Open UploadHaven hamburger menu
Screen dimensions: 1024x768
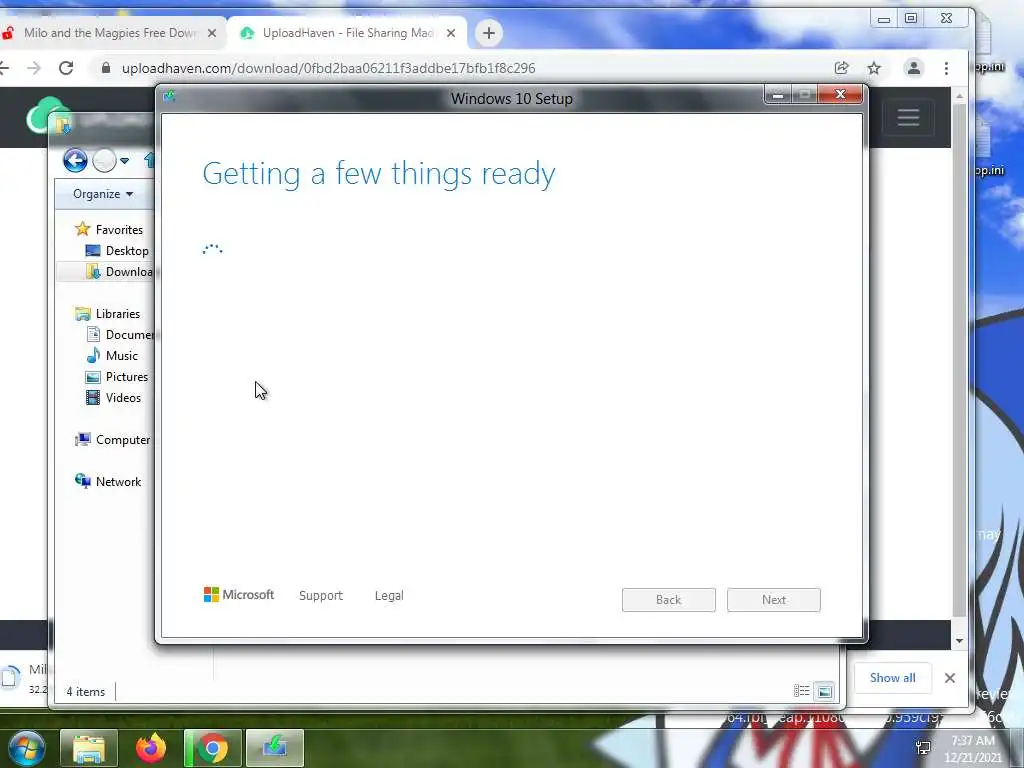(x=908, y=118)
